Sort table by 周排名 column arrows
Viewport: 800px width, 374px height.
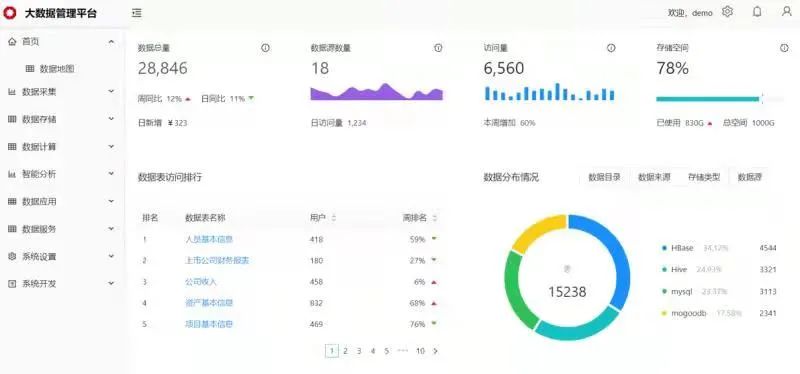point(435,218)
